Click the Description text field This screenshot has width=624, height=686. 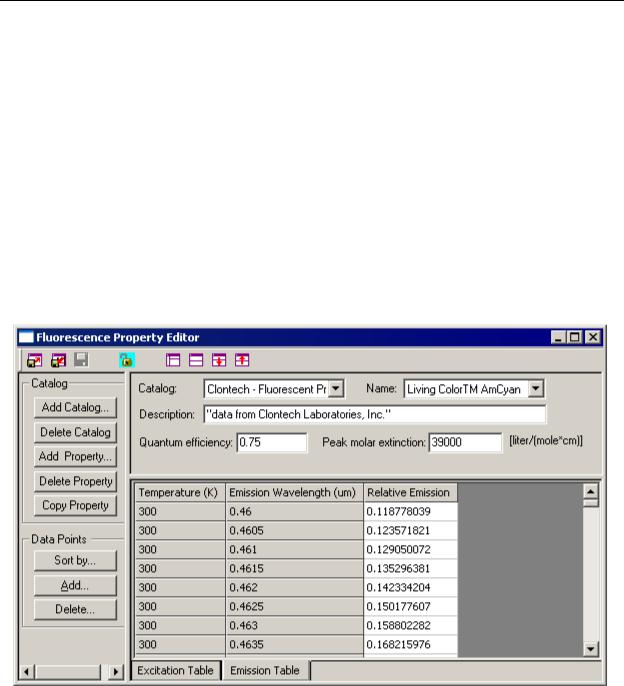pos(375,414)
